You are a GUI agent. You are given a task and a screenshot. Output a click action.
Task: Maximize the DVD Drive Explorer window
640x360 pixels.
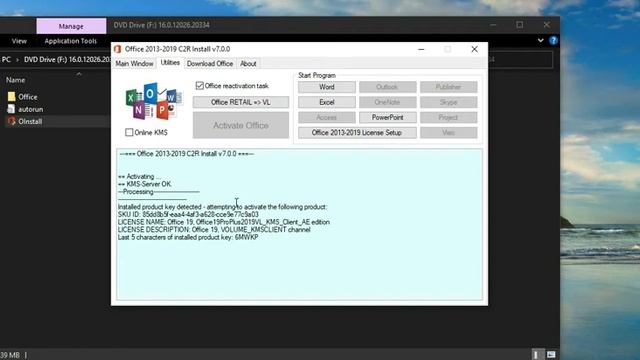[520, 25]
